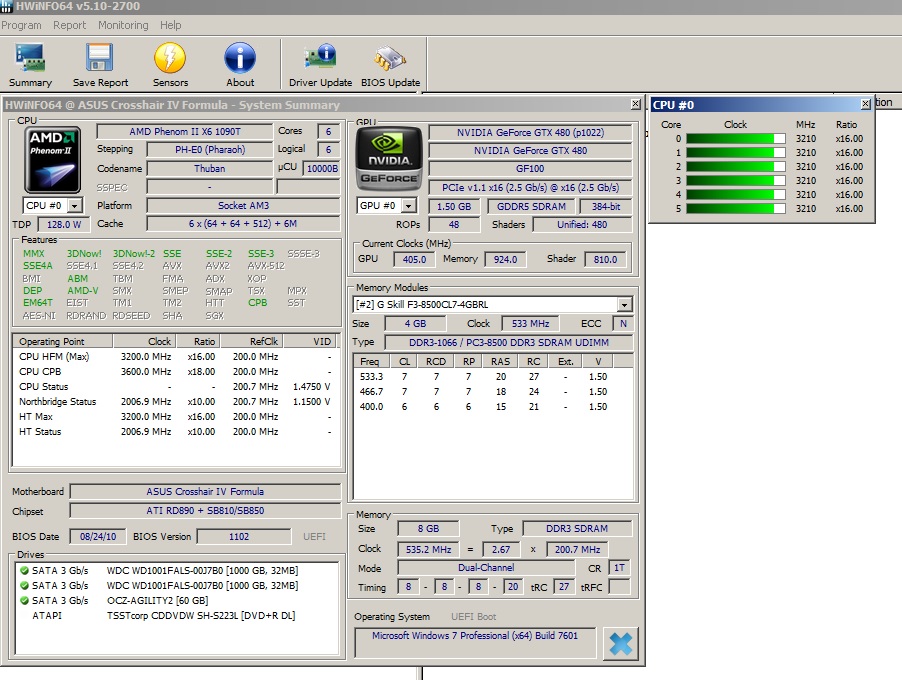902x680 pixels.
Task: Open the G Skill memory module dropdown
Action: tap(624, 305)
